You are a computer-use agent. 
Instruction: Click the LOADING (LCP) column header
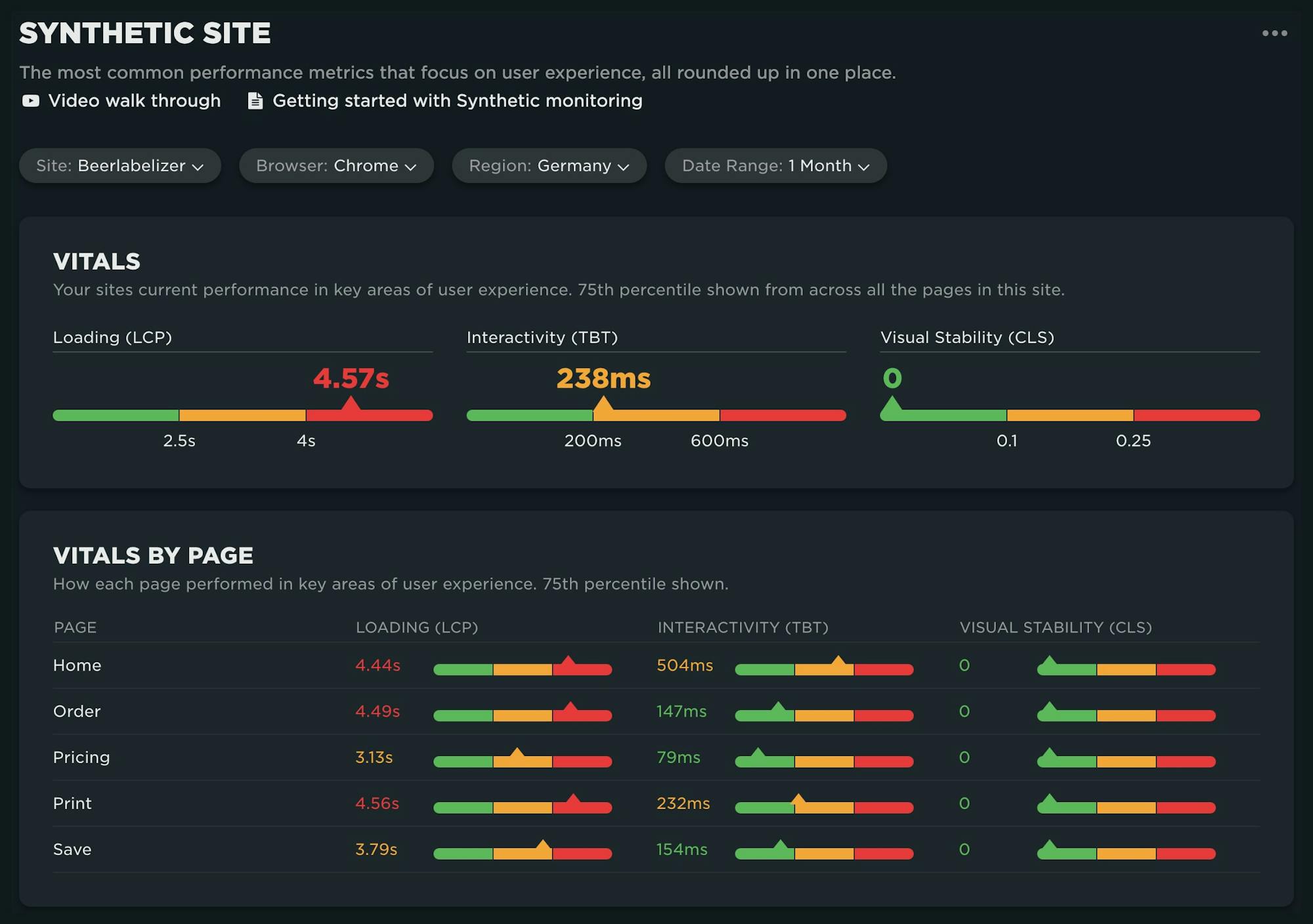418,627
